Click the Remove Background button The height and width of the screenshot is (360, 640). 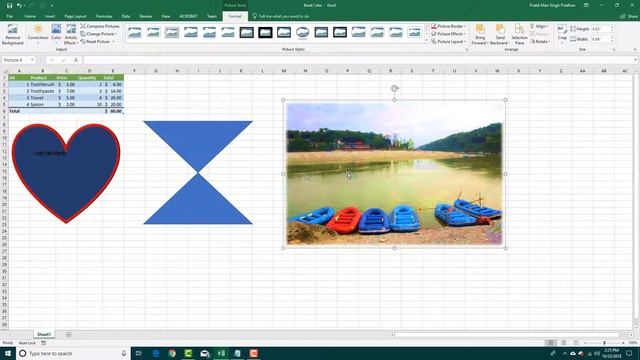[x=13, y=34]
